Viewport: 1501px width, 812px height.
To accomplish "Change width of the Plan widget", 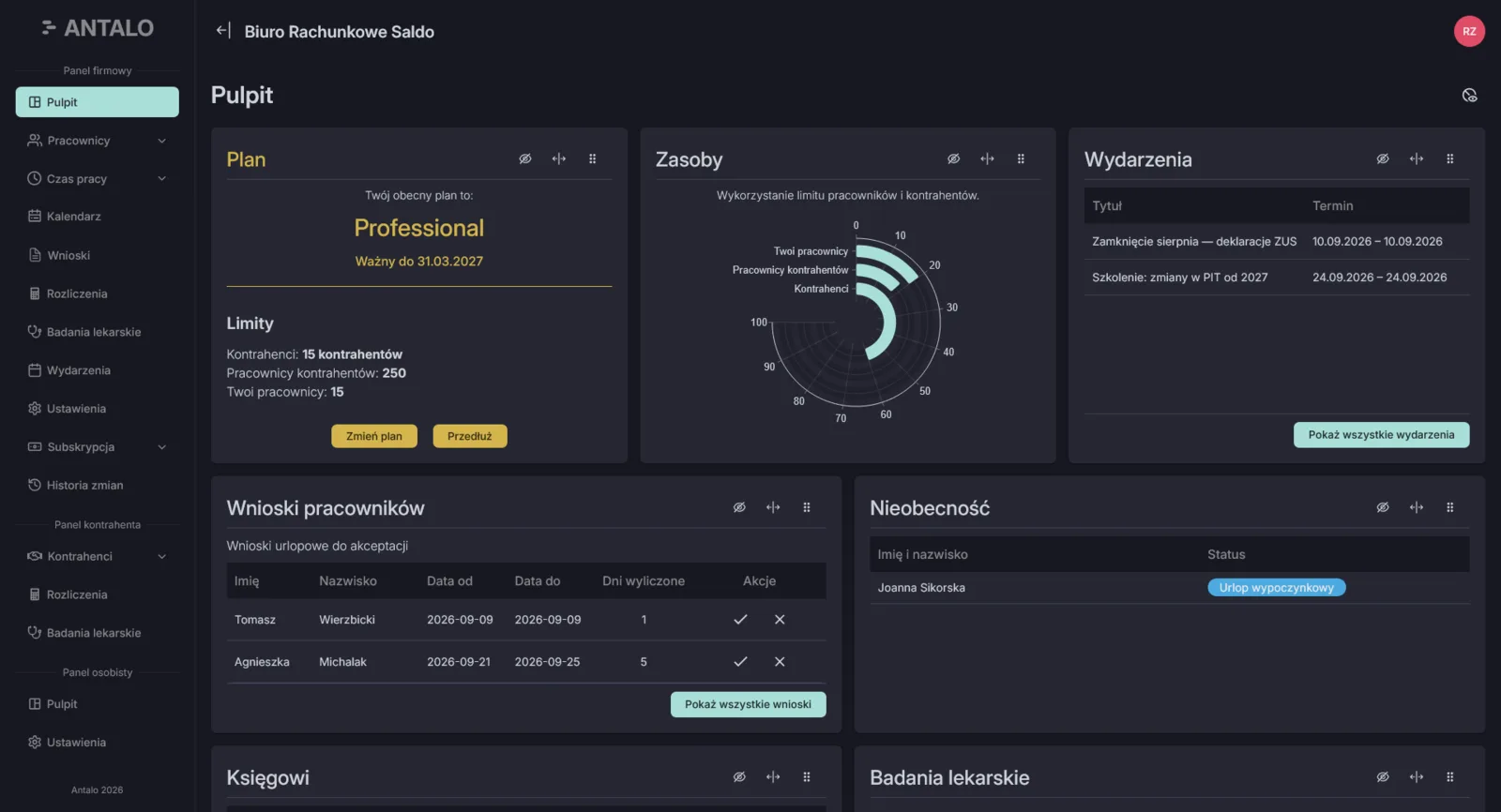I will 559,158.
